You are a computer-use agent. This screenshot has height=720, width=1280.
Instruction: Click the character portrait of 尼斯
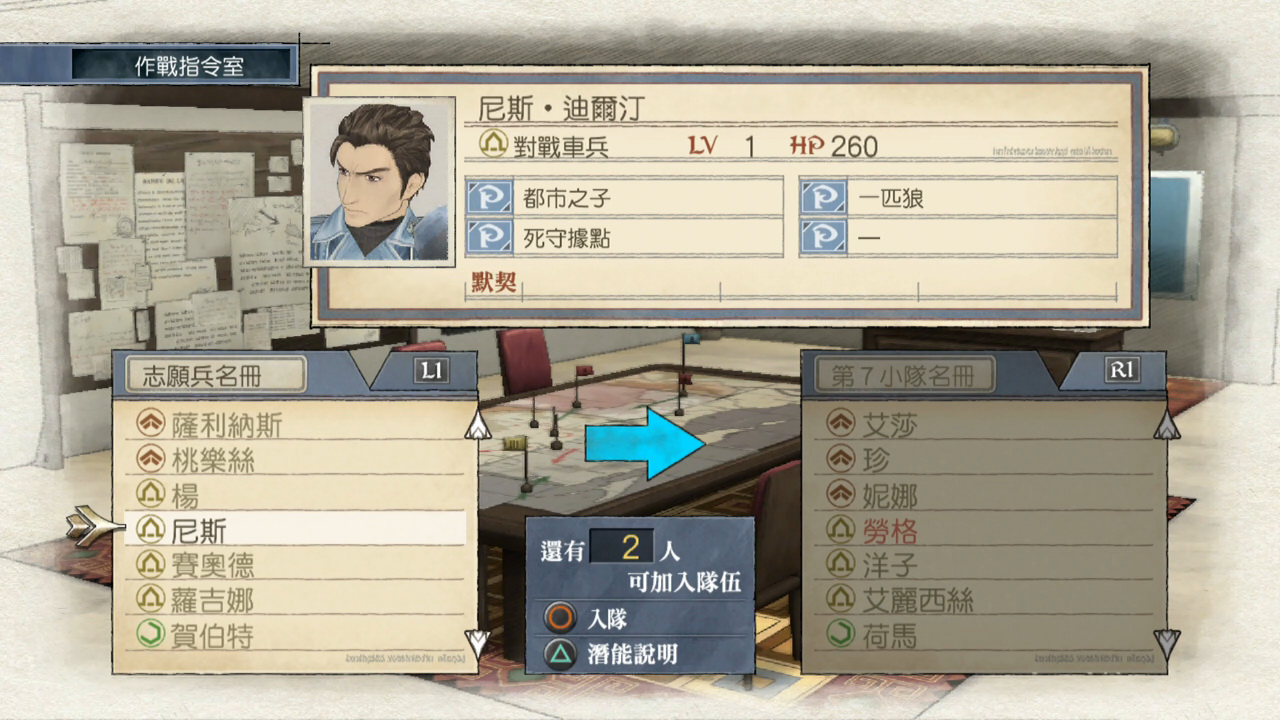380,181
